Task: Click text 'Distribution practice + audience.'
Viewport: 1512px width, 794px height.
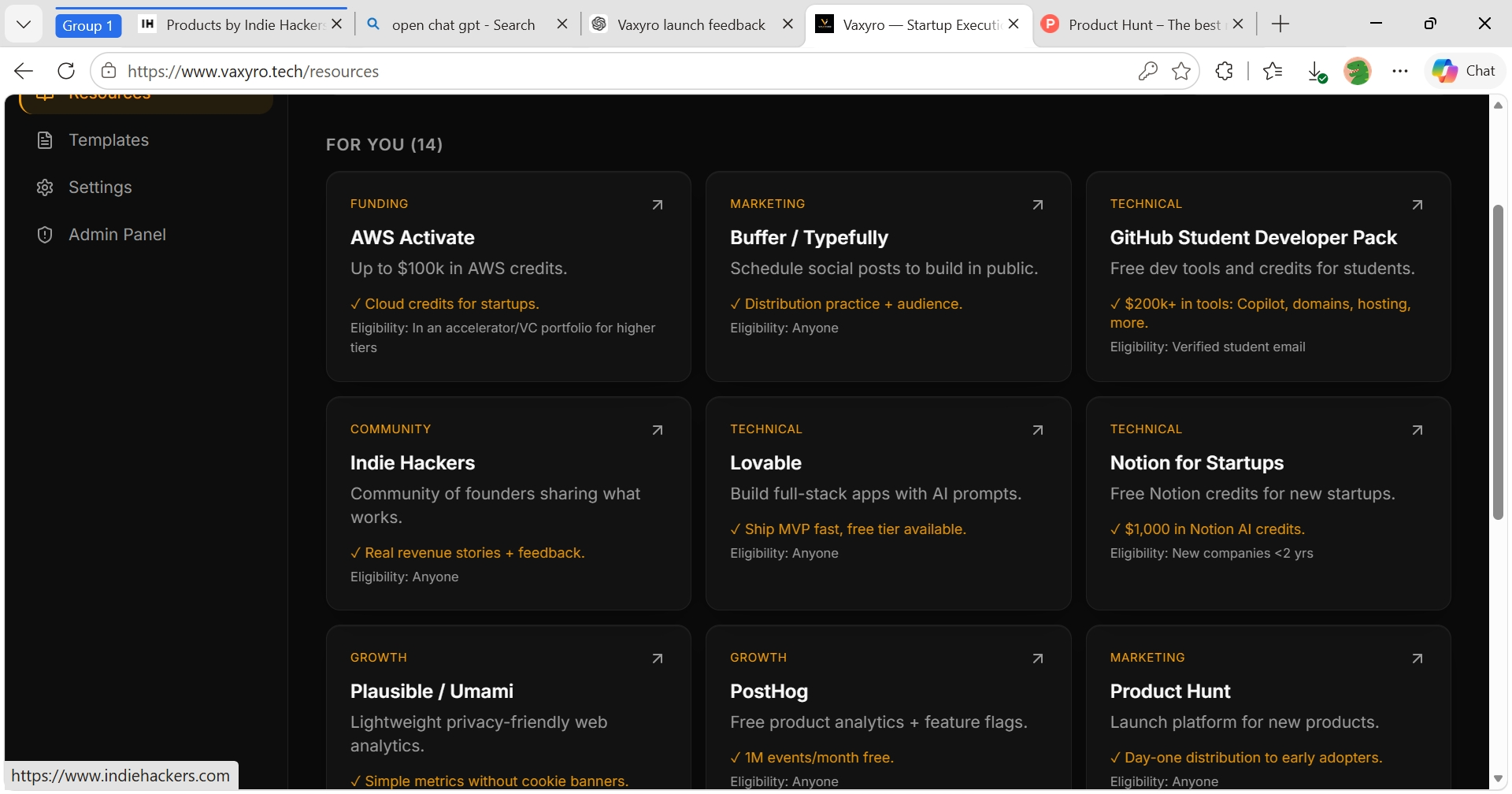Action: (854, 304)
